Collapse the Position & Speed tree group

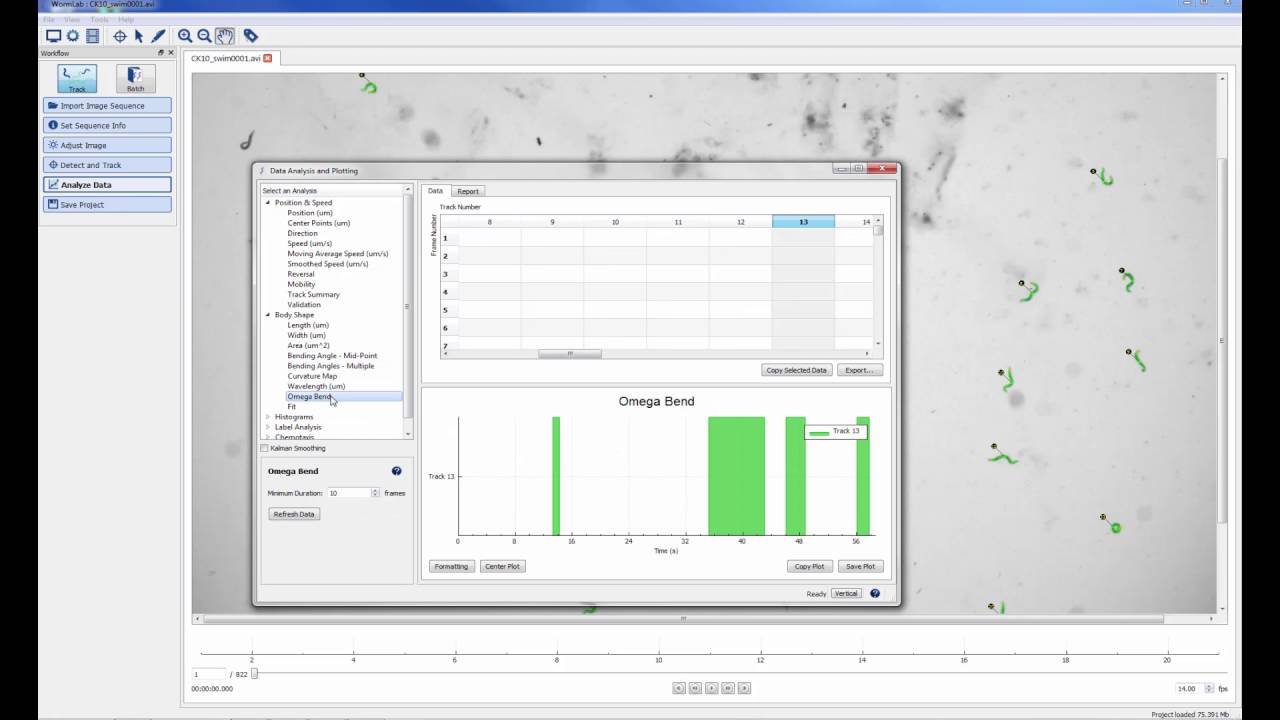(x=268, y=203)
